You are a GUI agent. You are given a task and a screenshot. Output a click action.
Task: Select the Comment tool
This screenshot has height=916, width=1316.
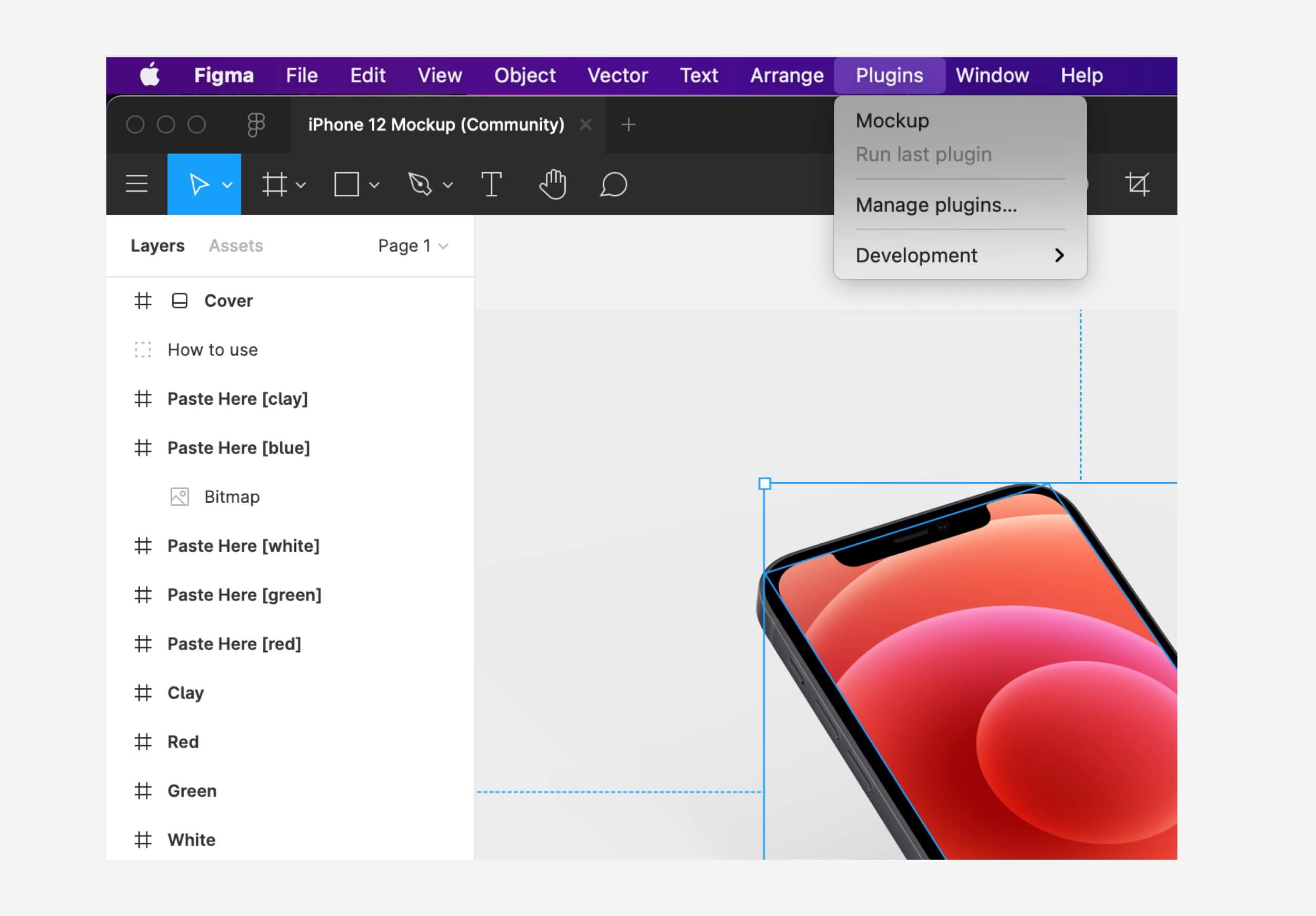[613, 185]
